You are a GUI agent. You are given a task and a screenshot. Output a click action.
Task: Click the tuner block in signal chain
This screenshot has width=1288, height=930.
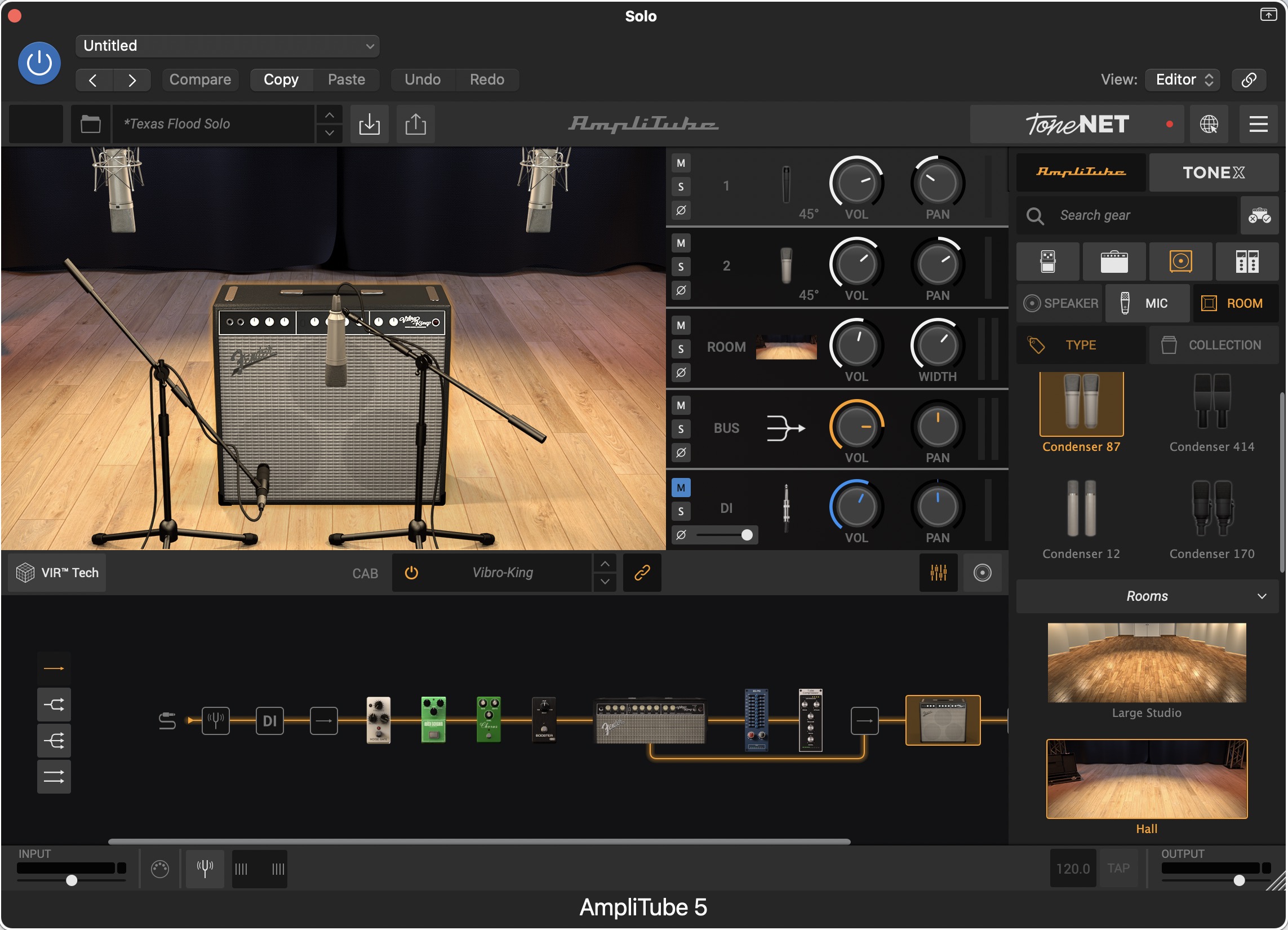click(215, 721)
